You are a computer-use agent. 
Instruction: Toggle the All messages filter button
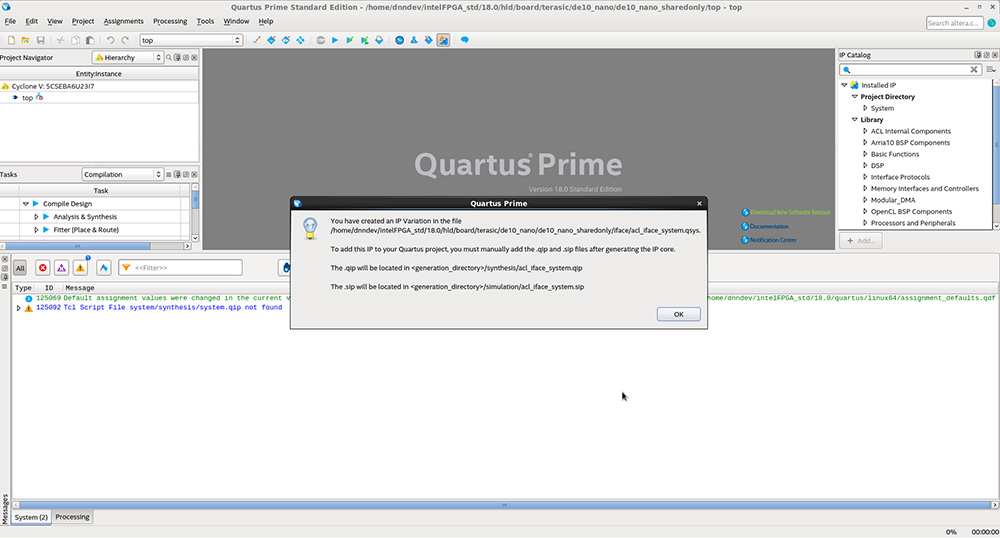click(20, 268)
